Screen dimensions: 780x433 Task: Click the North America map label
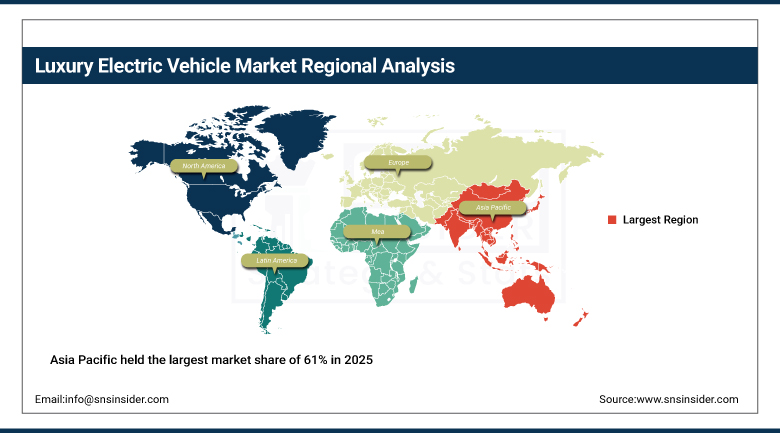(203, 166)
